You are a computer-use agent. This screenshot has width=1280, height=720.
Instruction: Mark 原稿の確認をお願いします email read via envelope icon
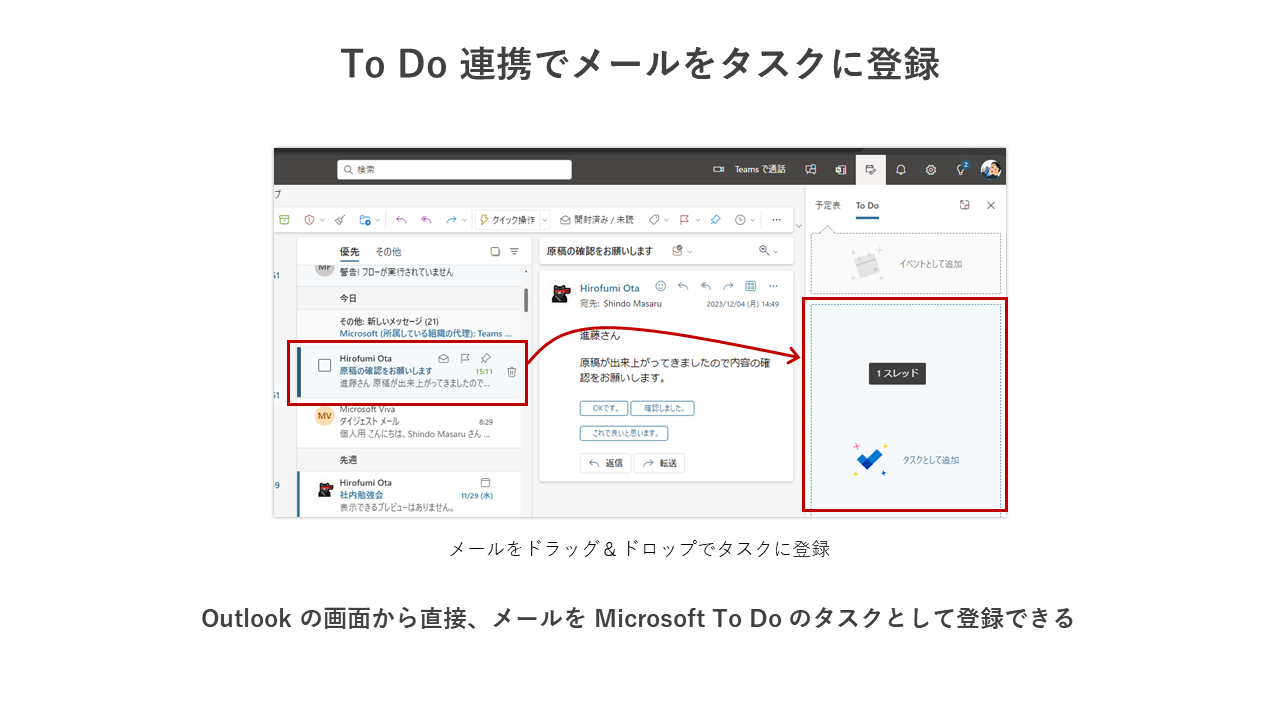443,358
